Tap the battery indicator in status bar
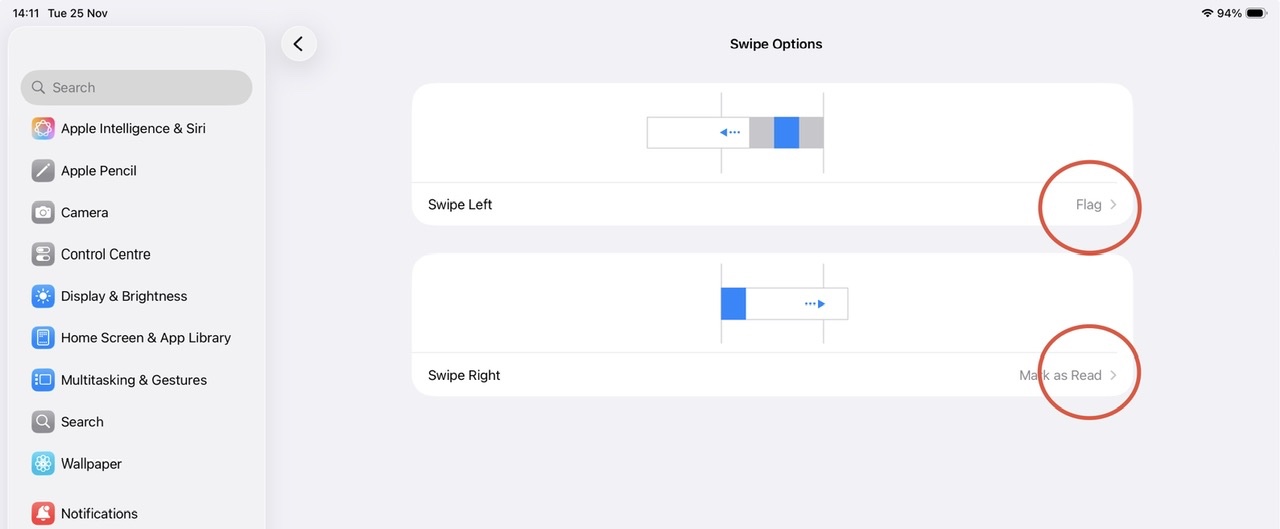Image resolution: width=1280 pixels, height=529 pixels. [1256, 13]
